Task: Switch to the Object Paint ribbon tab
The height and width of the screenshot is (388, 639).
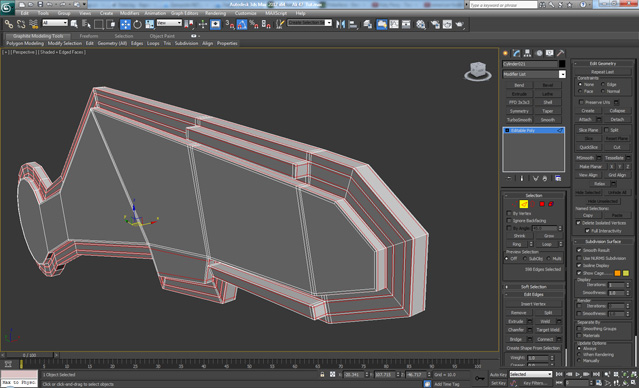Action: point(162,36)
